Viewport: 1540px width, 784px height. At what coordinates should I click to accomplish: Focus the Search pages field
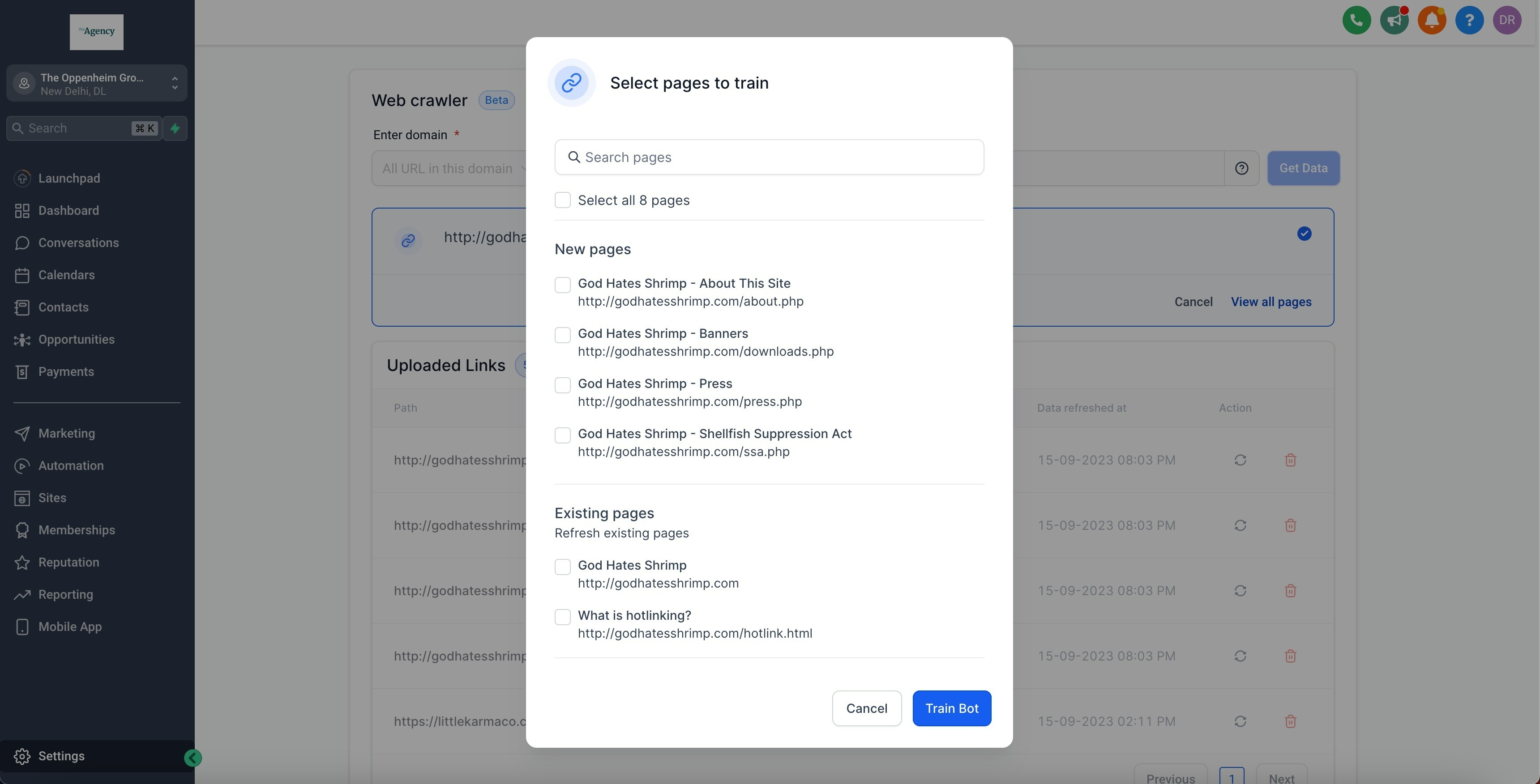click(769, 157)
